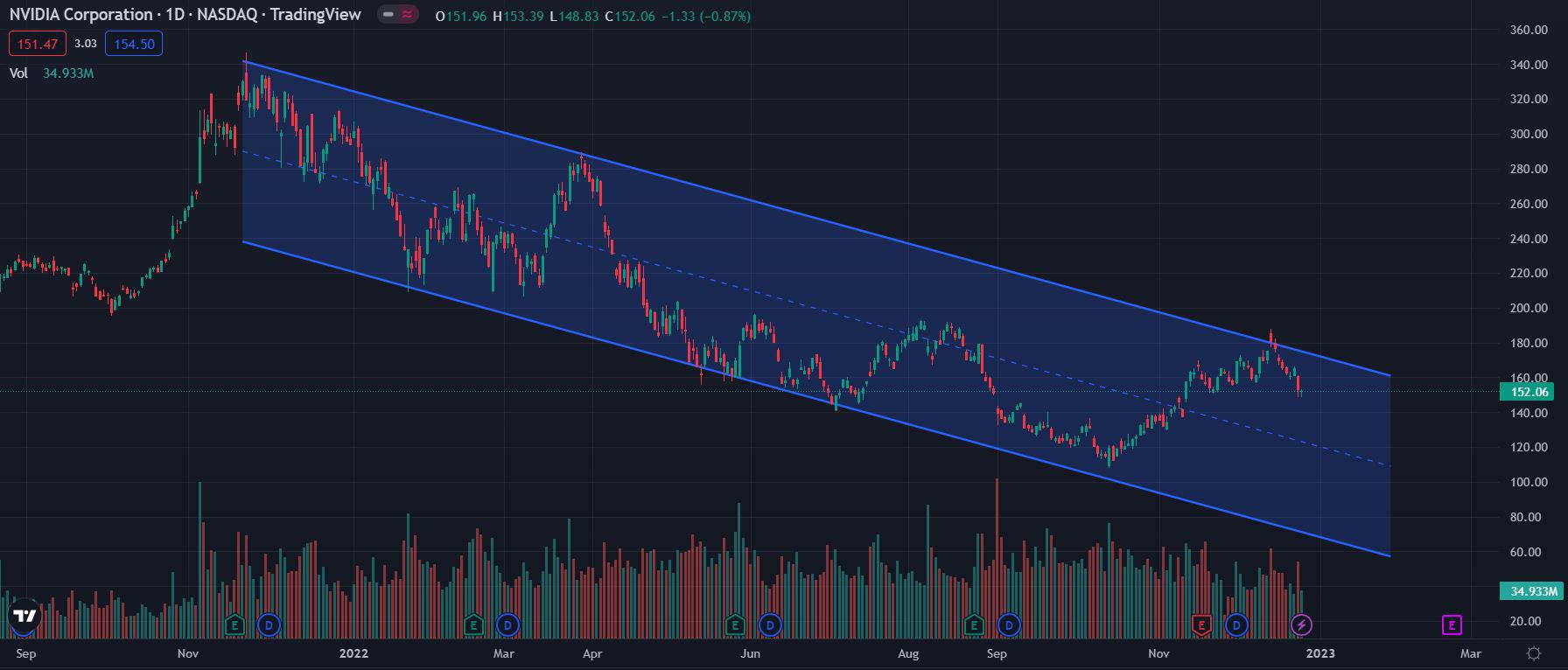Click the 2023 label on time axis

(x=1319, y=653)
